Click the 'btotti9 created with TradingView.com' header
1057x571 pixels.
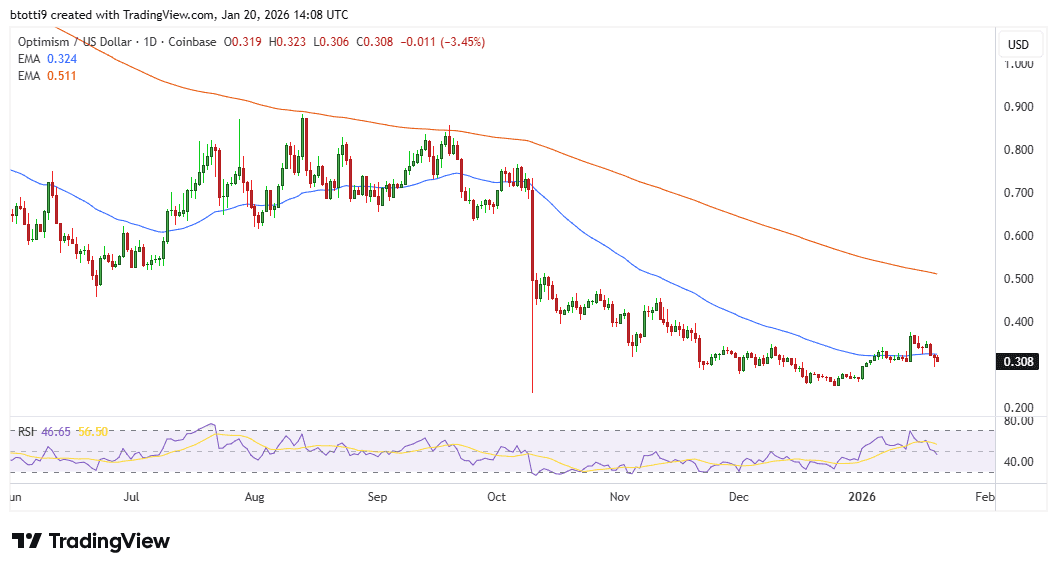click(181, 15)
